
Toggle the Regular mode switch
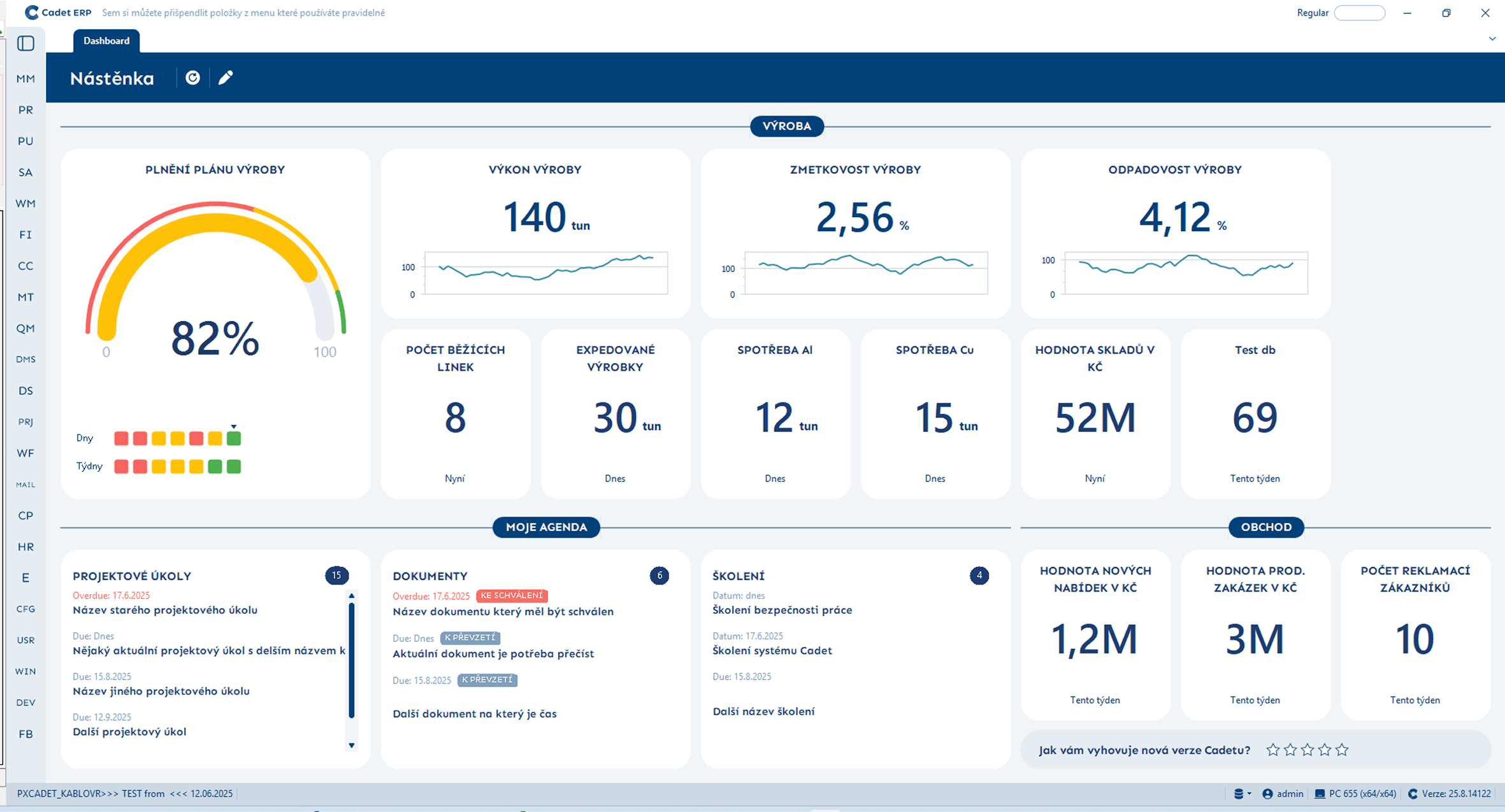tap(1359, 13)
